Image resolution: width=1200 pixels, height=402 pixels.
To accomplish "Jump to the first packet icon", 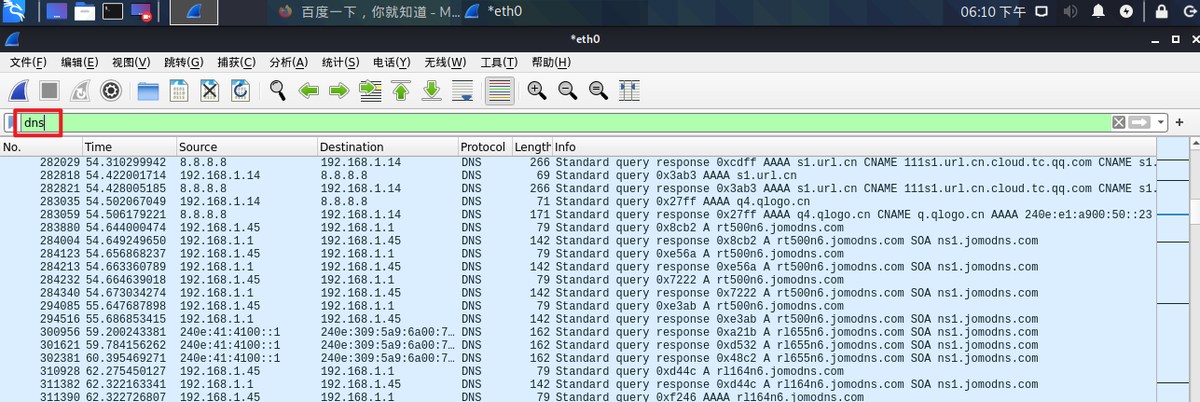I will tap(401, 91).
